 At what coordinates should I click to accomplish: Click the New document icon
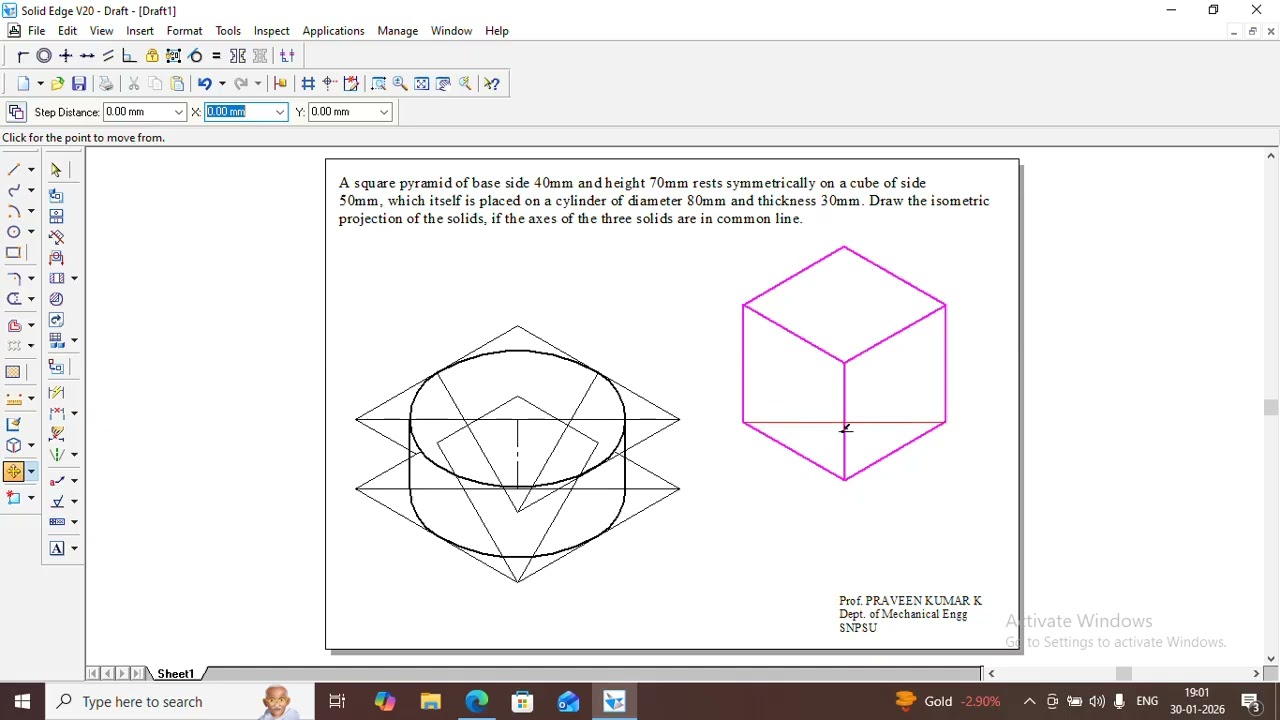[x=23, y=84]
